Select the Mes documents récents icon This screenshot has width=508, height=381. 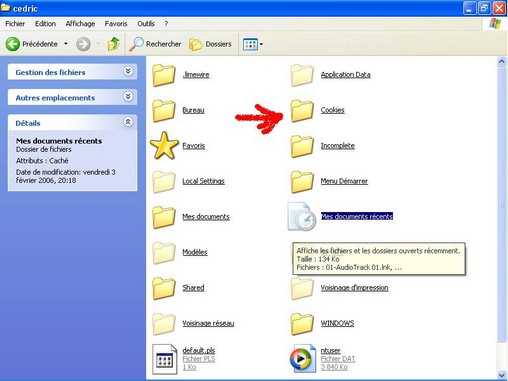point(302,217)
